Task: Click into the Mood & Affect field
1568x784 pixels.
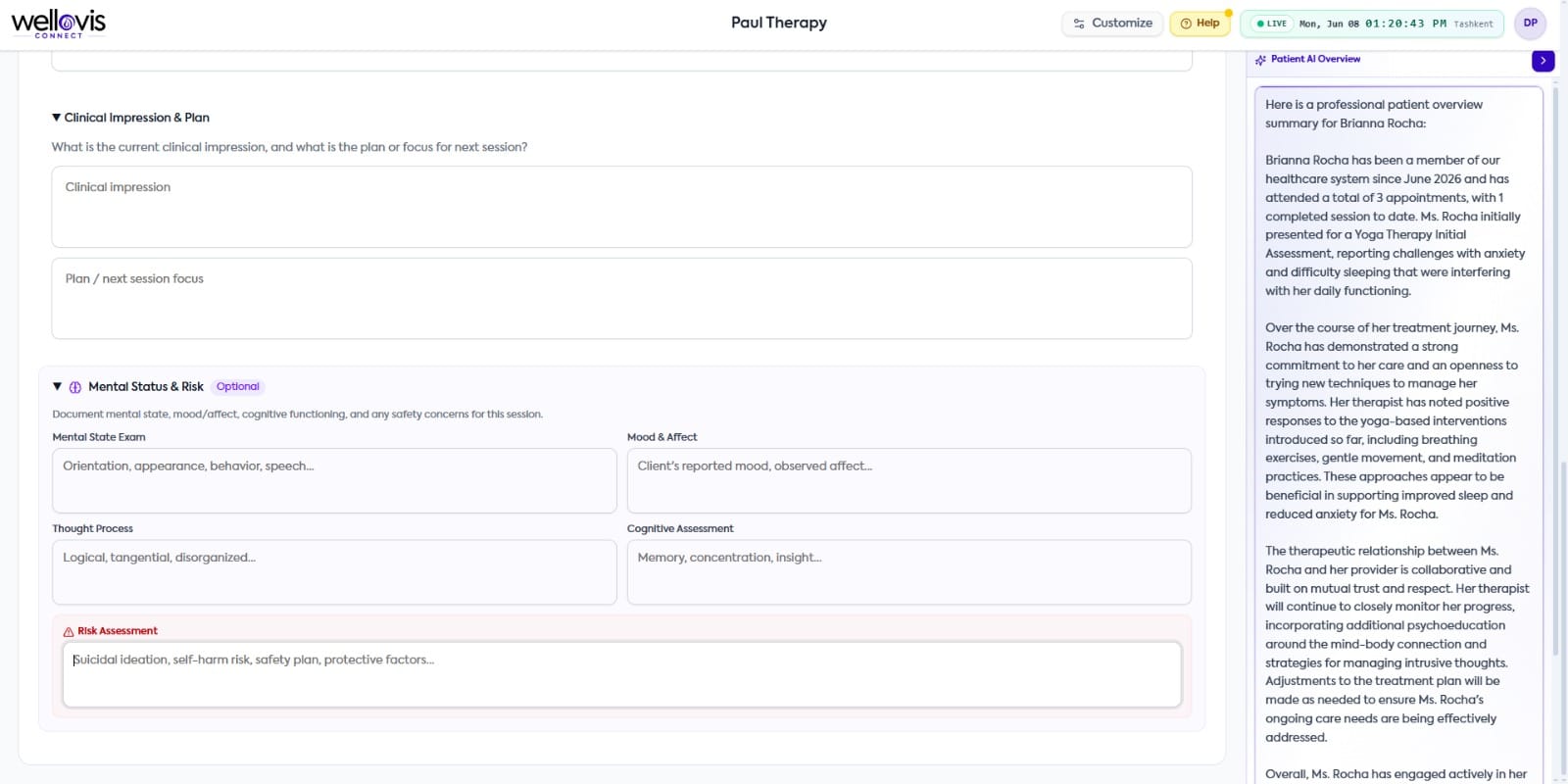Action: tap(908, 480)
